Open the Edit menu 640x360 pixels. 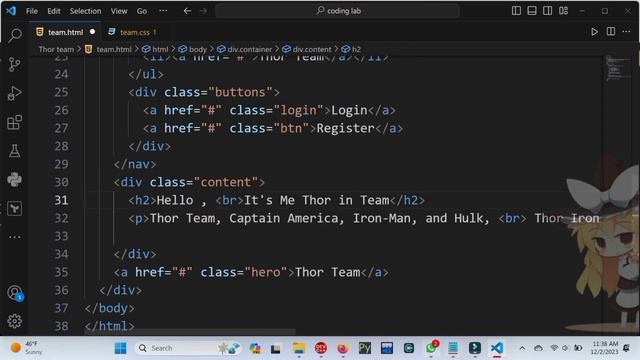[x=53, y=11]
